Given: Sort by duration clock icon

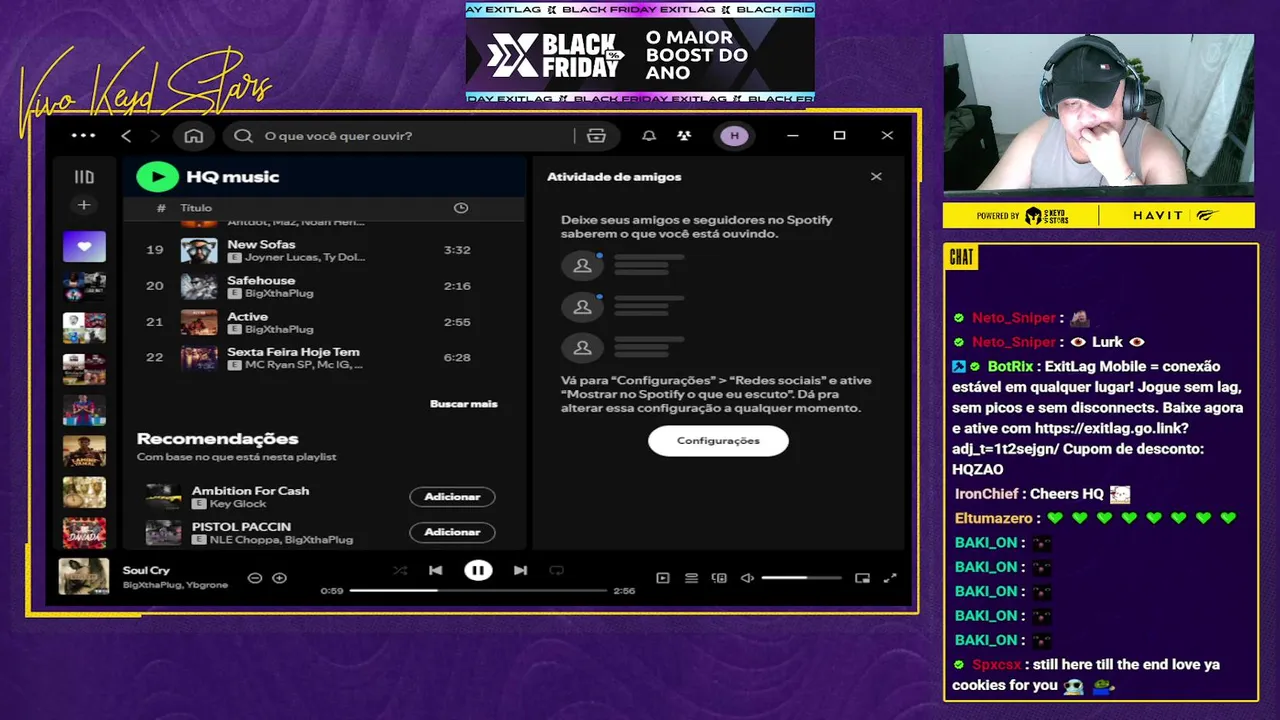Looking at the screenshot, I should click(461, 208).
